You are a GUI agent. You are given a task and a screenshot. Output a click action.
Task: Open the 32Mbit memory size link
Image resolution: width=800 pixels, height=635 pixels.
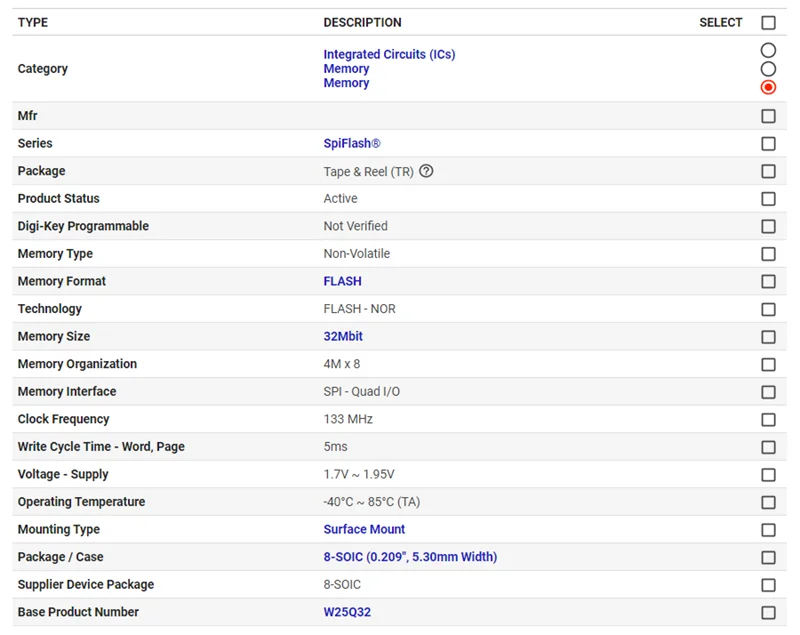(x=344, y=336)
